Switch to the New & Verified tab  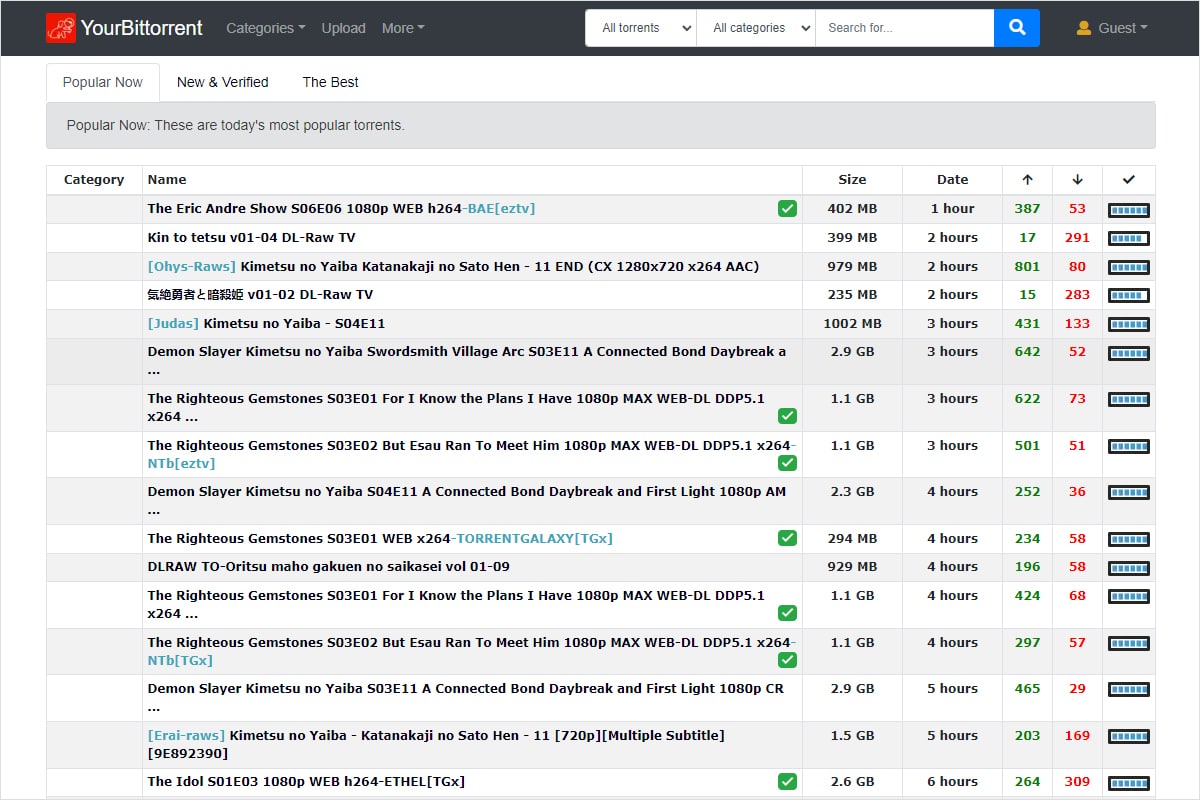(x=223, y=82)
